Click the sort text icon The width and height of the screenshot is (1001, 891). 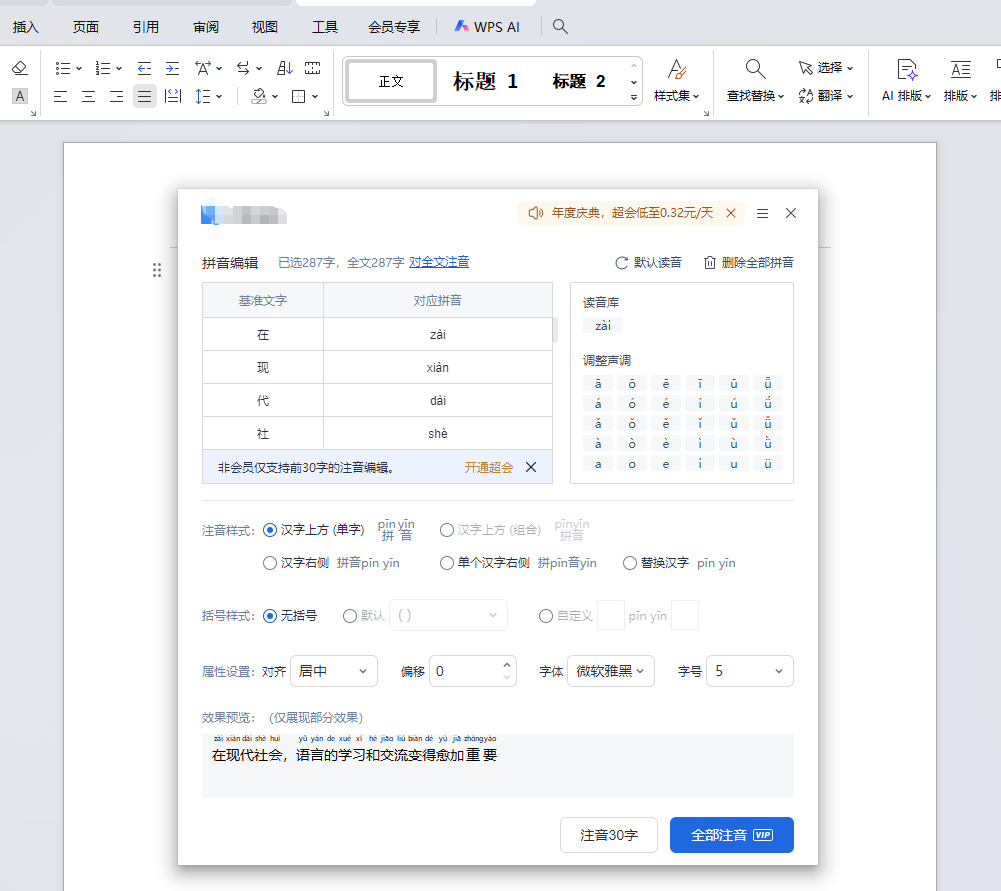click(284, 68)
